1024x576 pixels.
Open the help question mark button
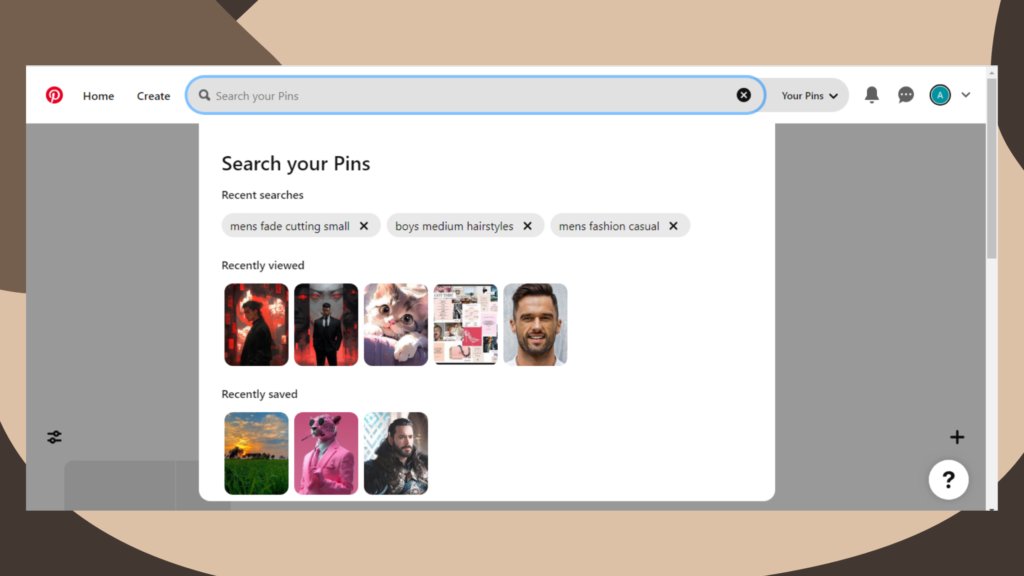[x=948, y=480]
